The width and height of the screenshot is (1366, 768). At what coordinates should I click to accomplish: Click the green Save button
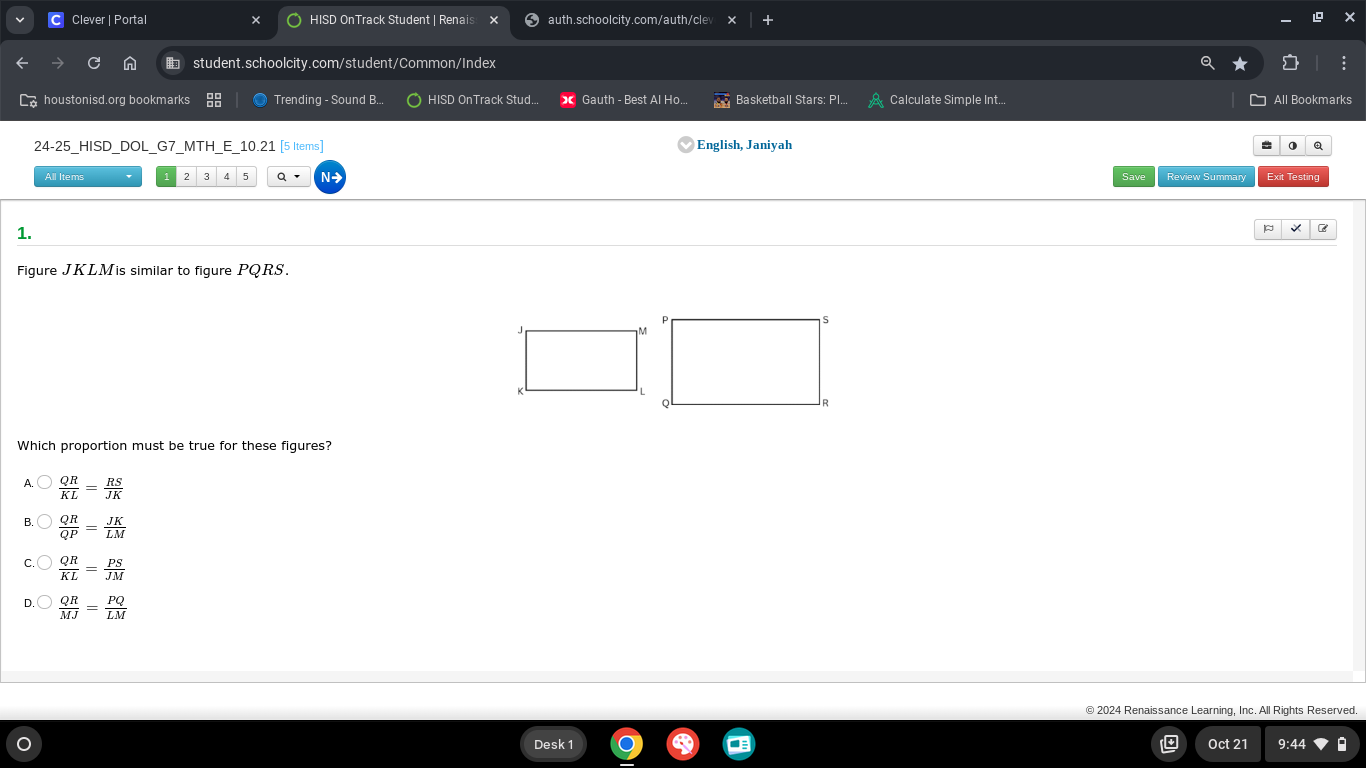[1133, 177]
